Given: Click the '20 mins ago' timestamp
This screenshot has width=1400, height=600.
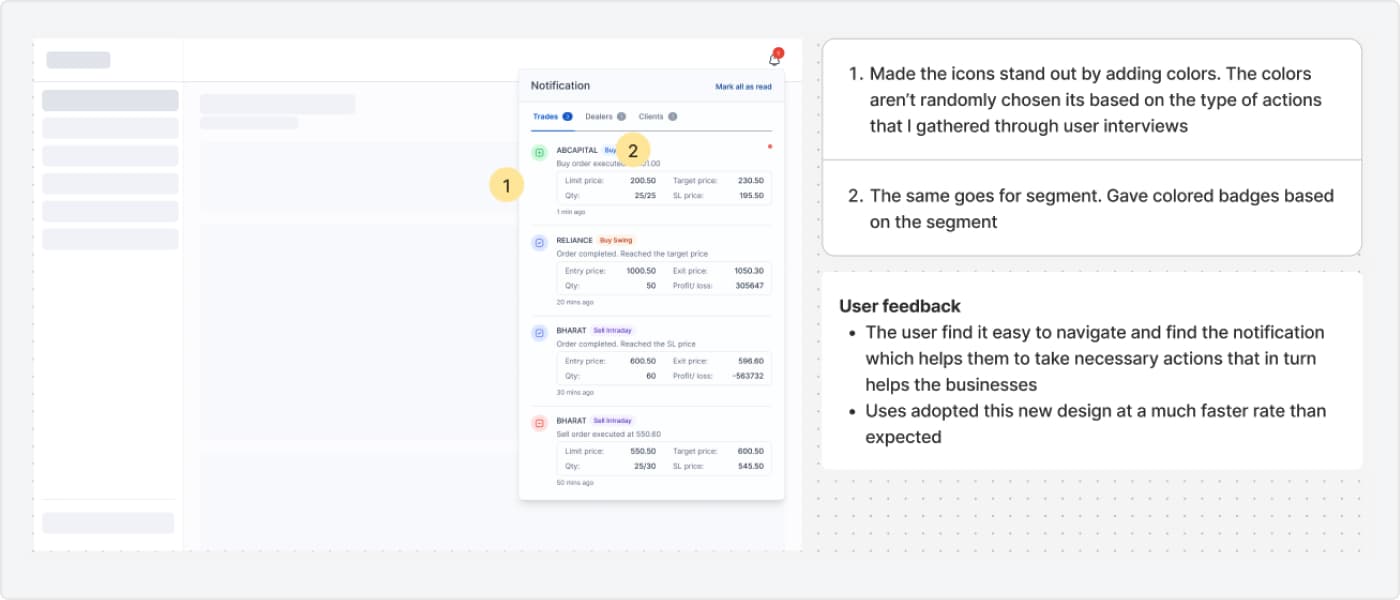Looking at the screenshot, I should tap(575, 302).
